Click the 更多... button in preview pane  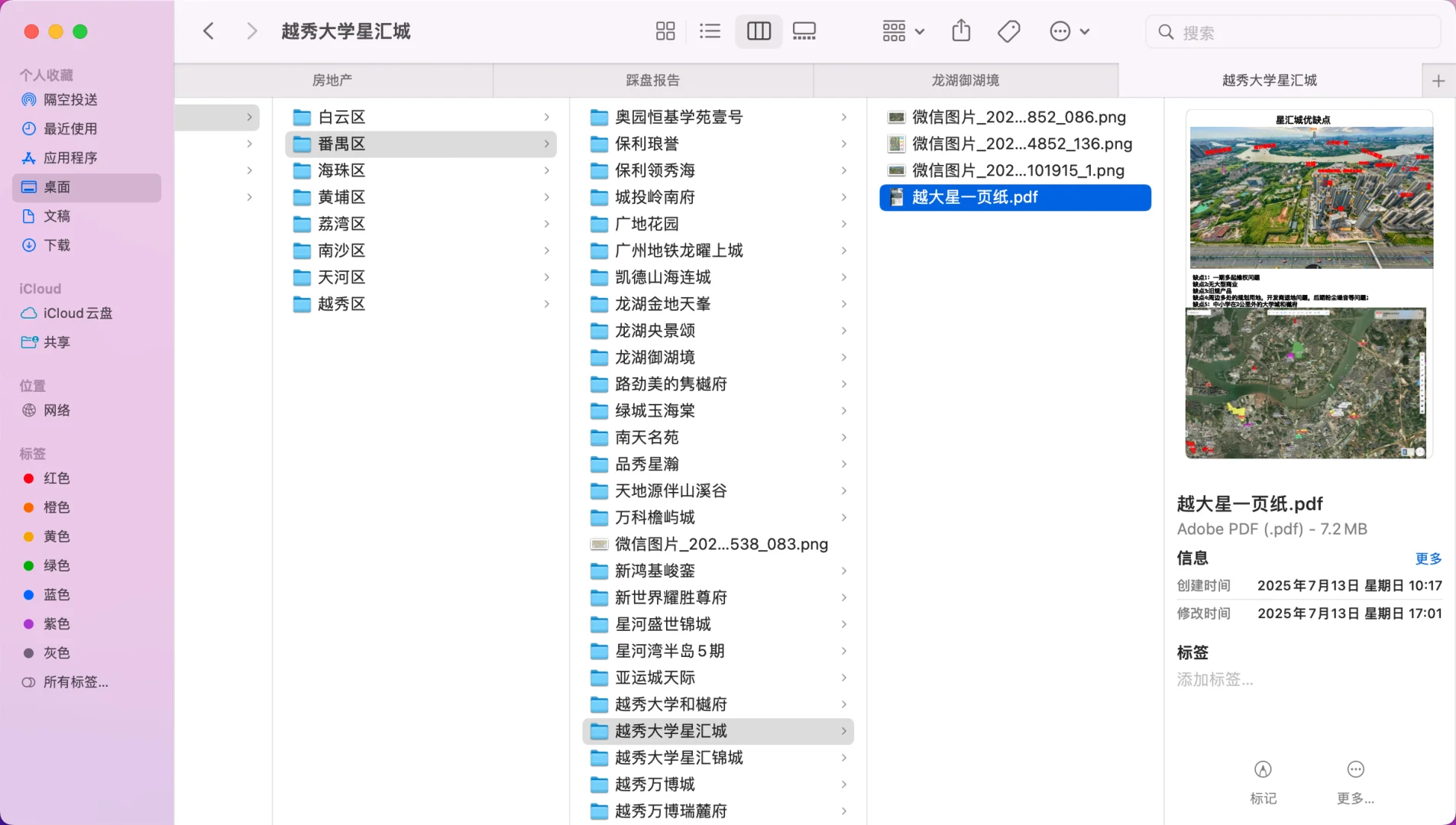(x=1355, y=781)
